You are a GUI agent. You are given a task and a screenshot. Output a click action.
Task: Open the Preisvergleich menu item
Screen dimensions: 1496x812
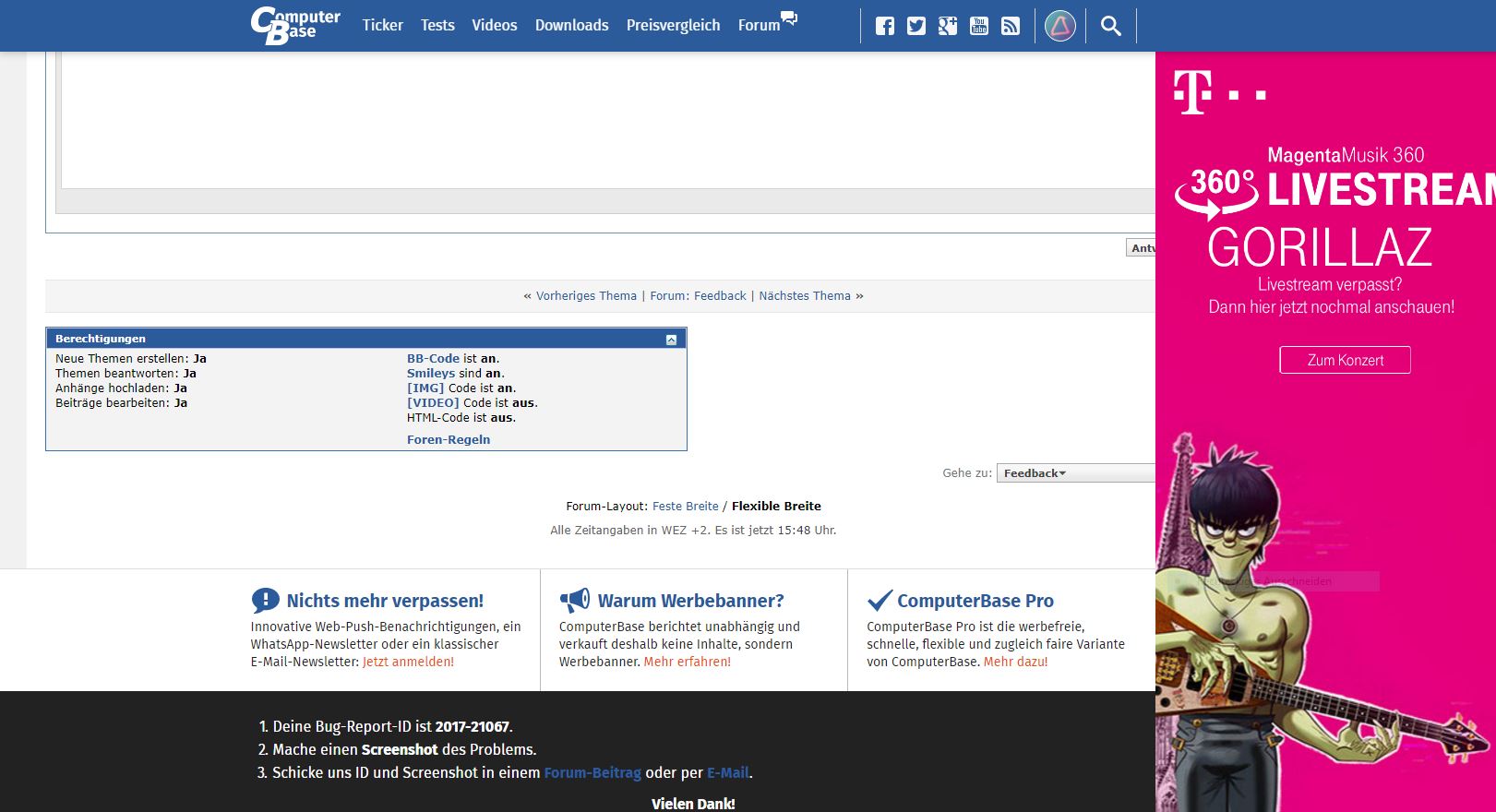(x=673, y=26)
